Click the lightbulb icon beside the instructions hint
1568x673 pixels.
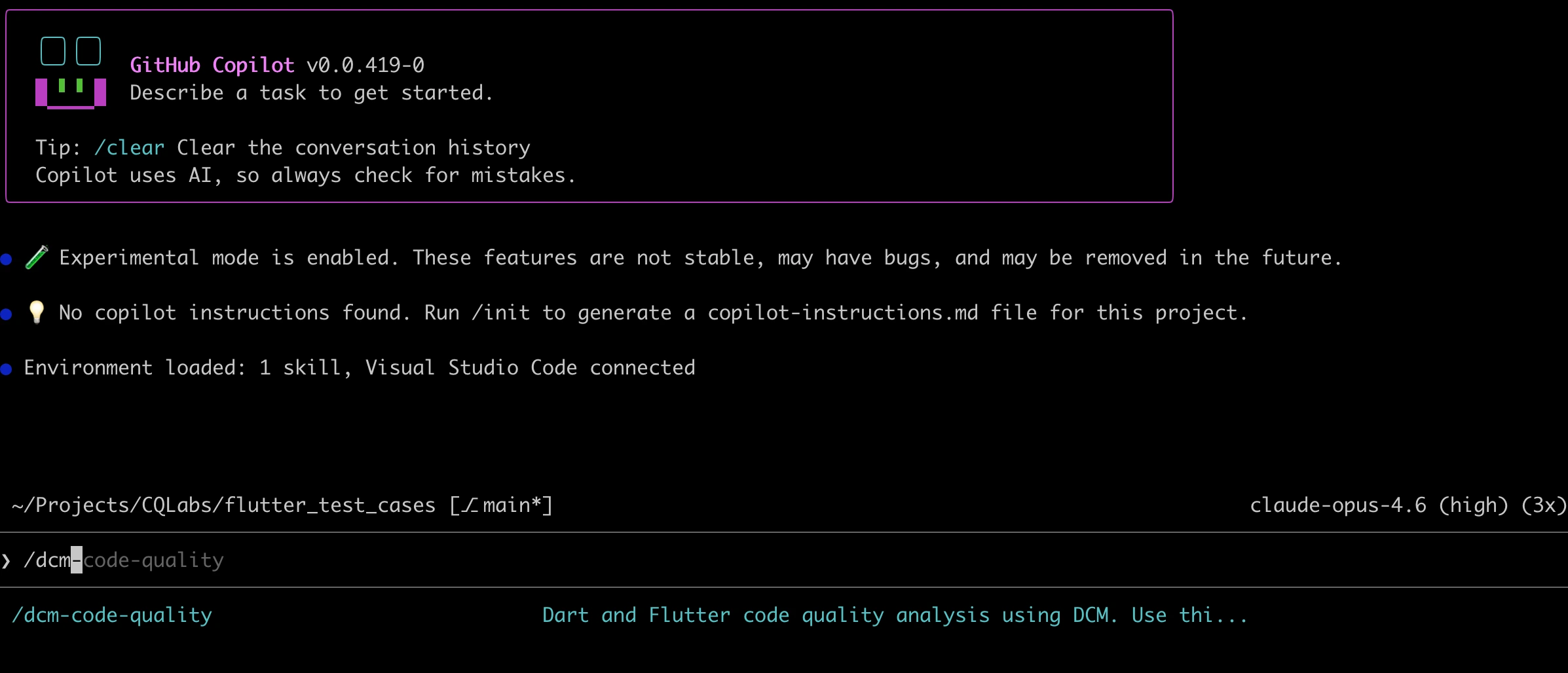click(37, 312)
